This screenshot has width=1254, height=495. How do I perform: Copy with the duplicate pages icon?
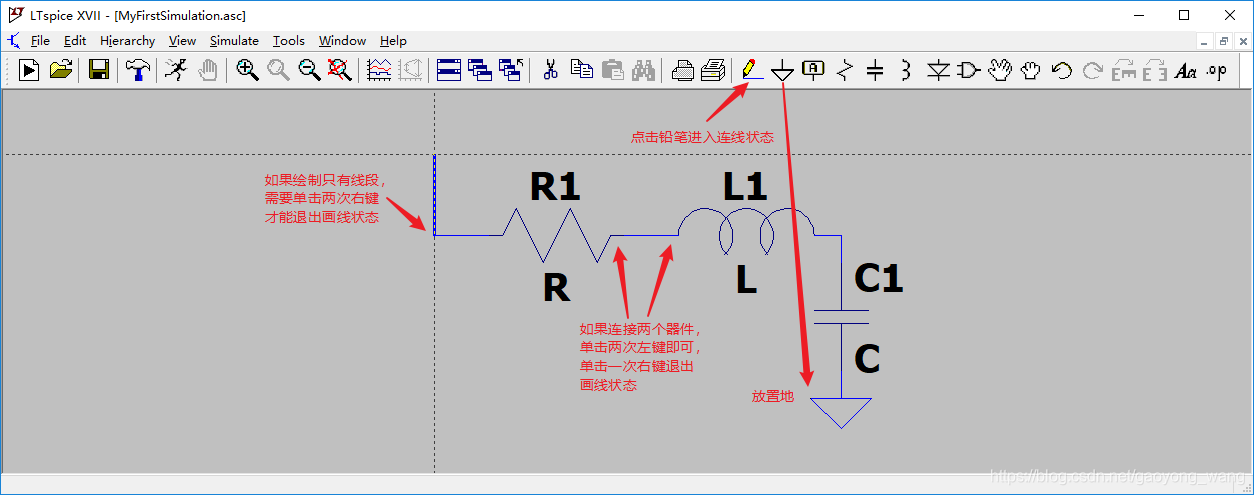tap(581, 70)
